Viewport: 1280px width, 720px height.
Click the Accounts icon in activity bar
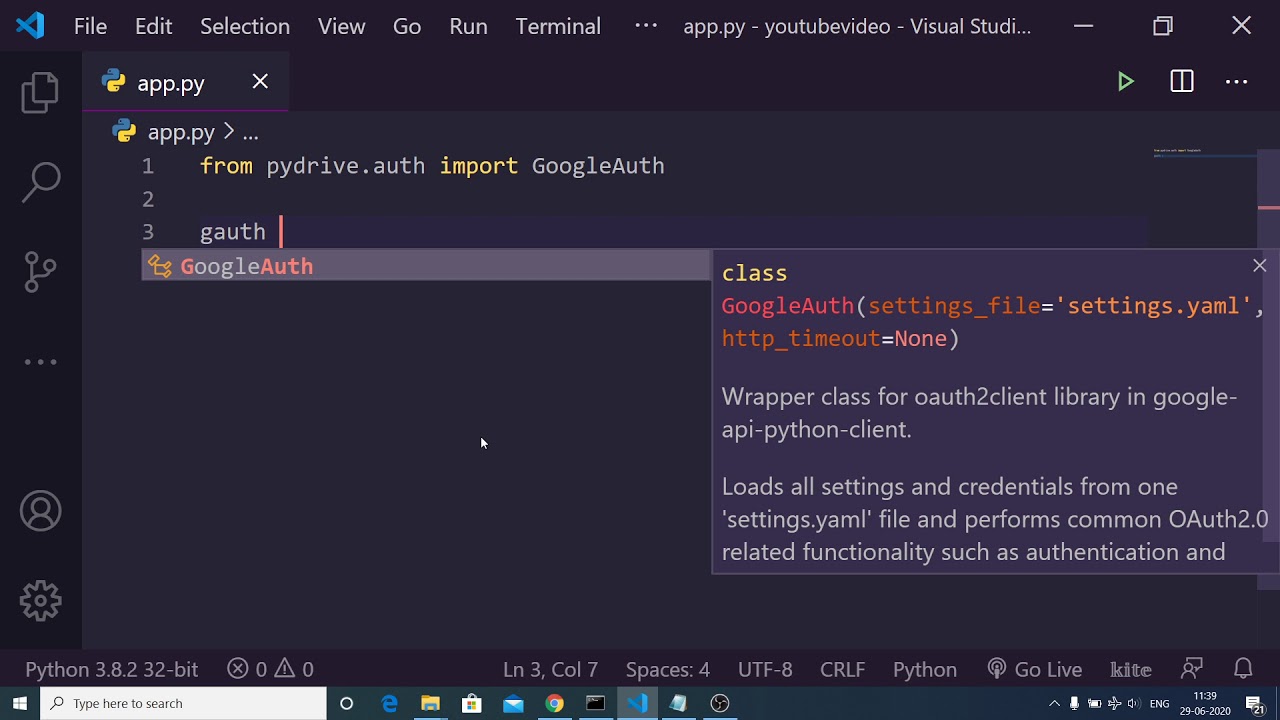pos(41,512)
